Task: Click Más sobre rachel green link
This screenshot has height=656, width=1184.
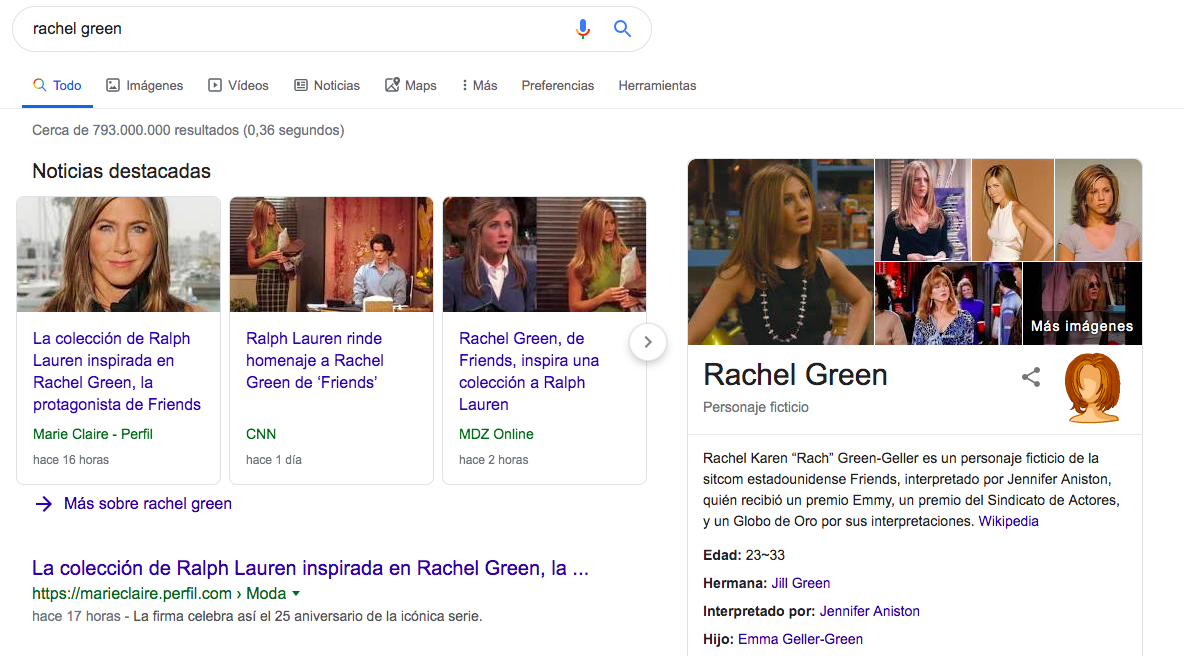Action: (x=147, y=504)
